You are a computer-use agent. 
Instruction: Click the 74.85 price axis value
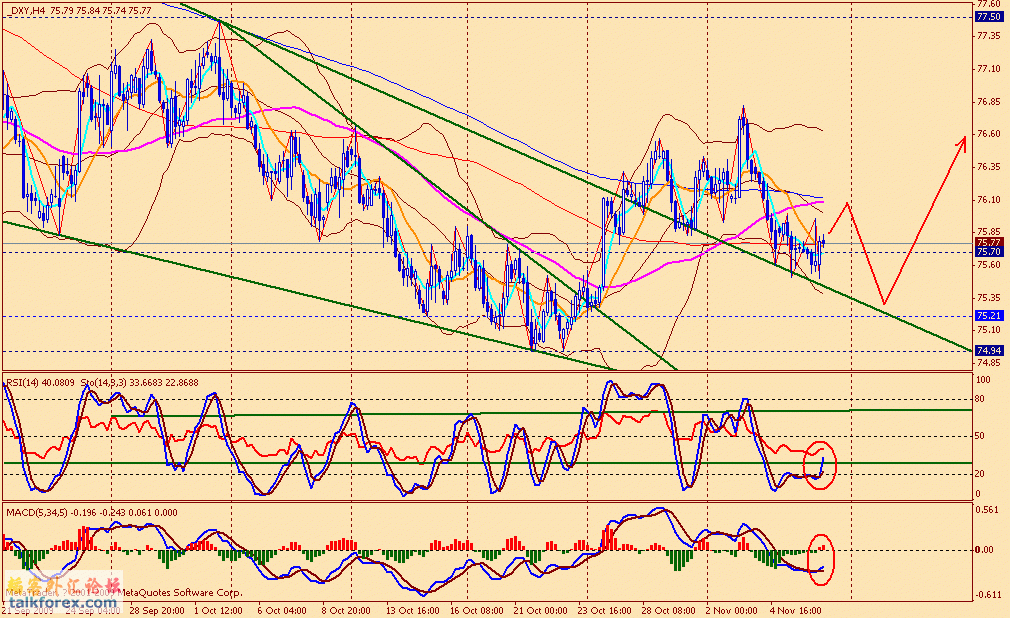click(x=989, y=362)
